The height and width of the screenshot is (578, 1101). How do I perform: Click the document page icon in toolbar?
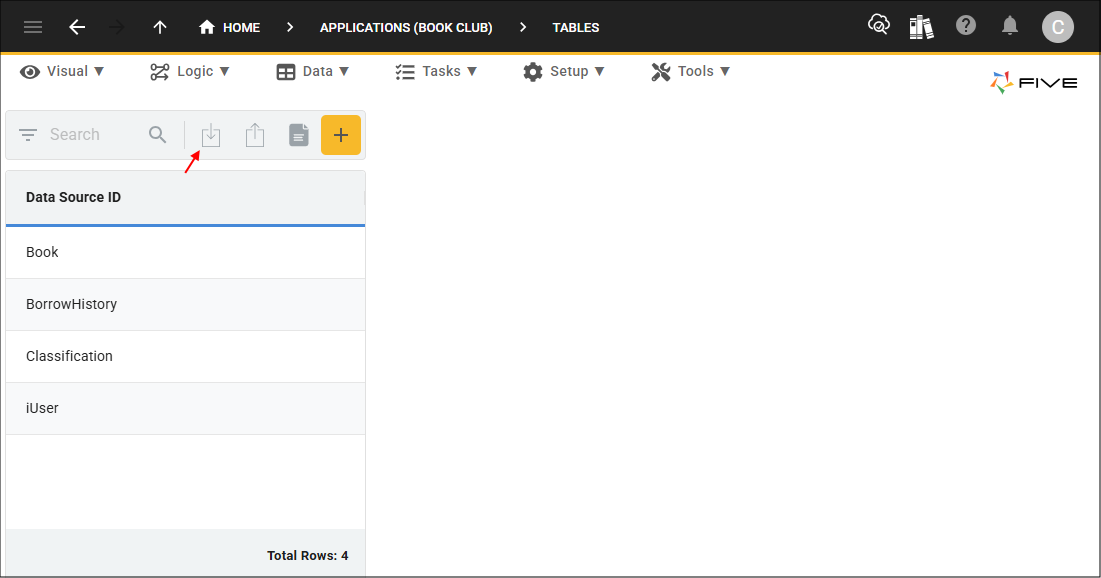click(298, 135)
